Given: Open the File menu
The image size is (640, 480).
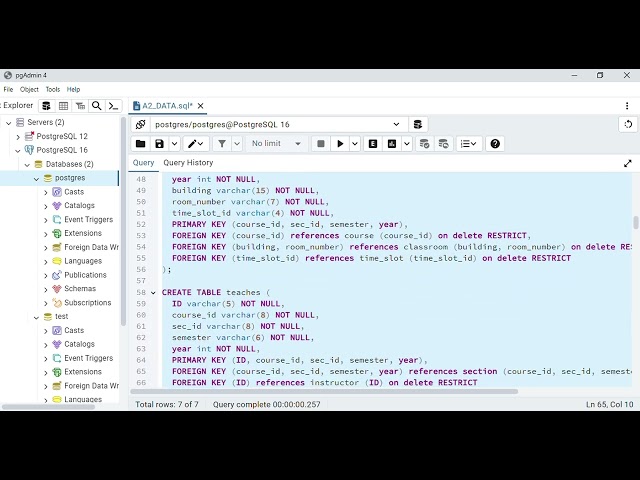Looking at the screenshot, I should click(8, 89).
